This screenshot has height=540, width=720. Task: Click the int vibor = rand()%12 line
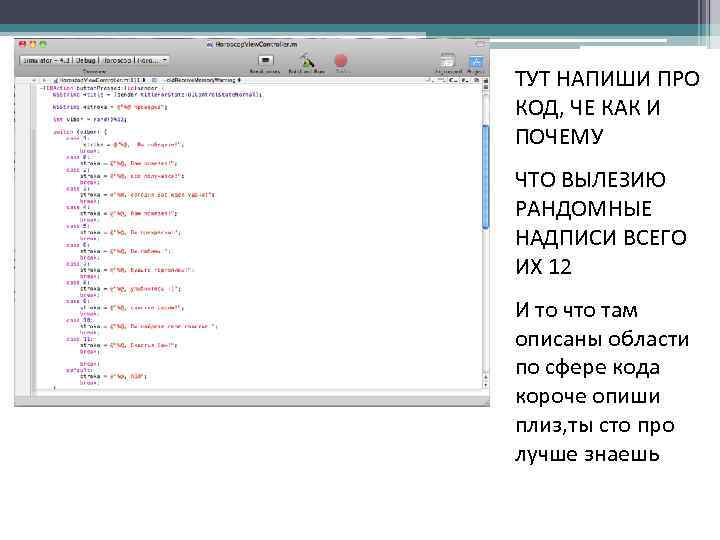[90, 119]
